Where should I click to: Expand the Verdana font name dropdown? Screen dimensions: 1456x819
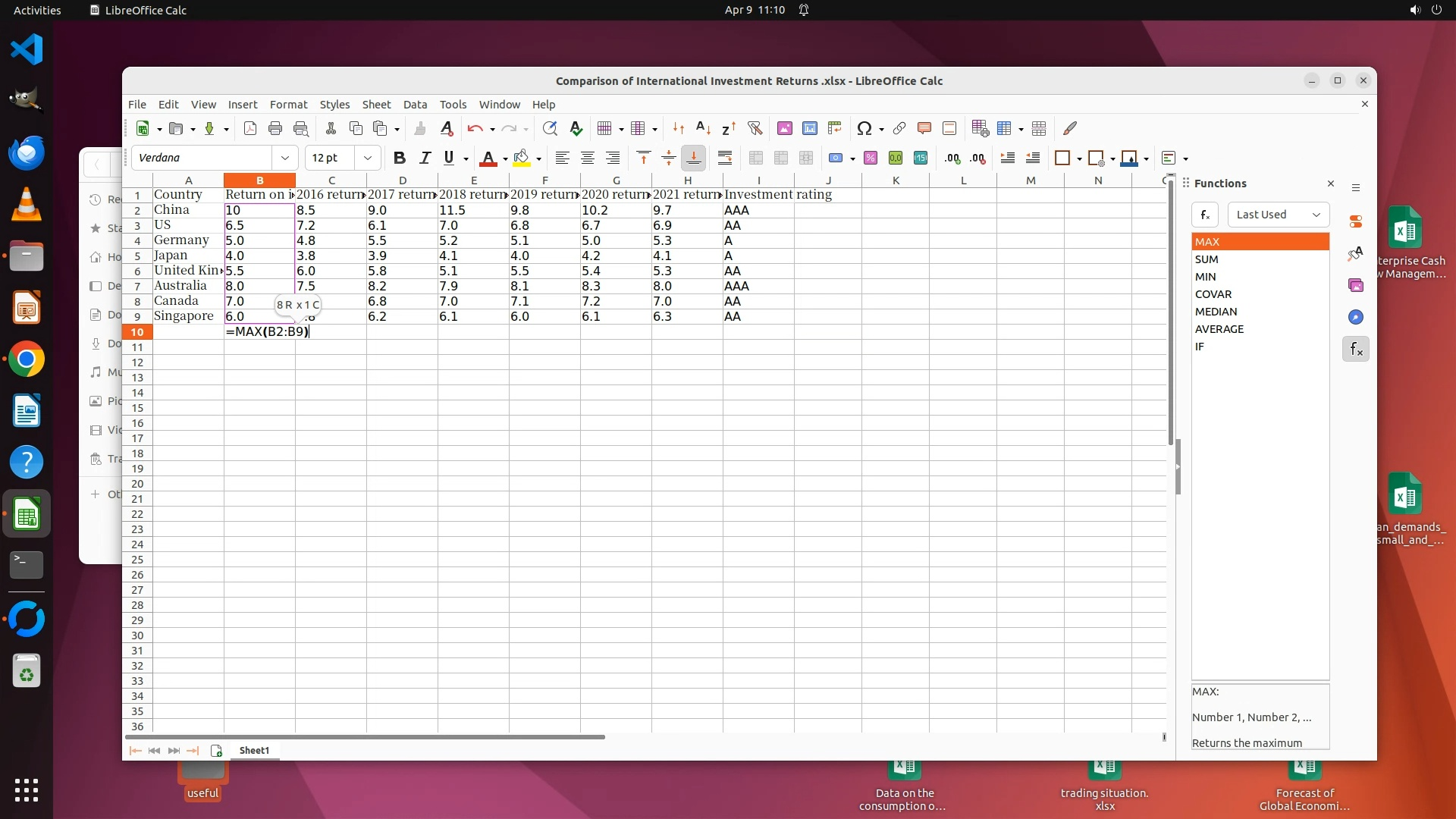(x=285, y=158)
